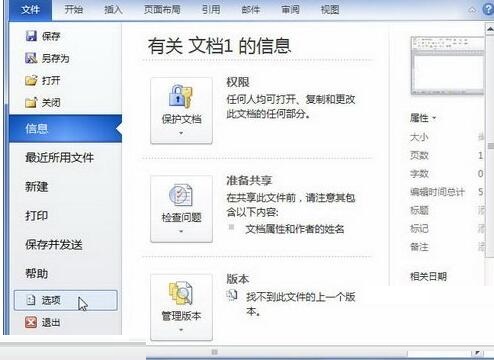Select 信息 (Info) in the sidebar
494x360 pixels.
65,129
